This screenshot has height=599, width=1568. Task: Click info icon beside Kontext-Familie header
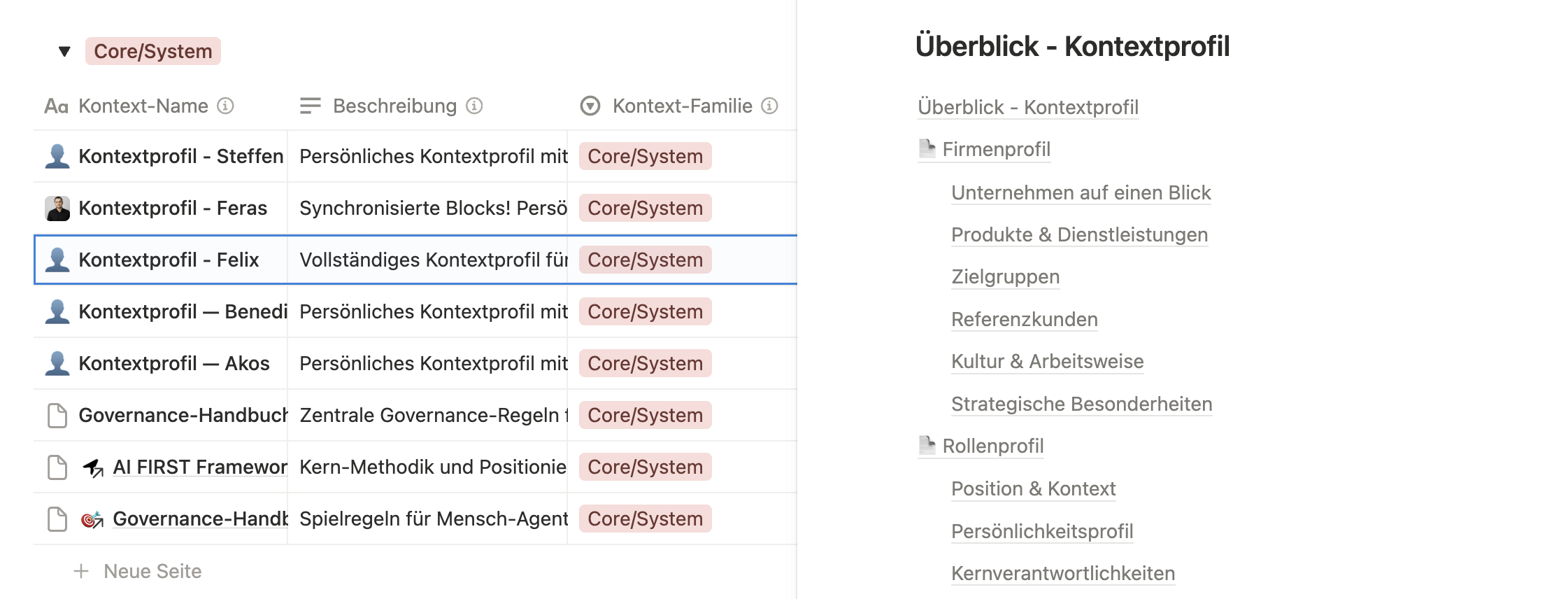tap(769, 106)
